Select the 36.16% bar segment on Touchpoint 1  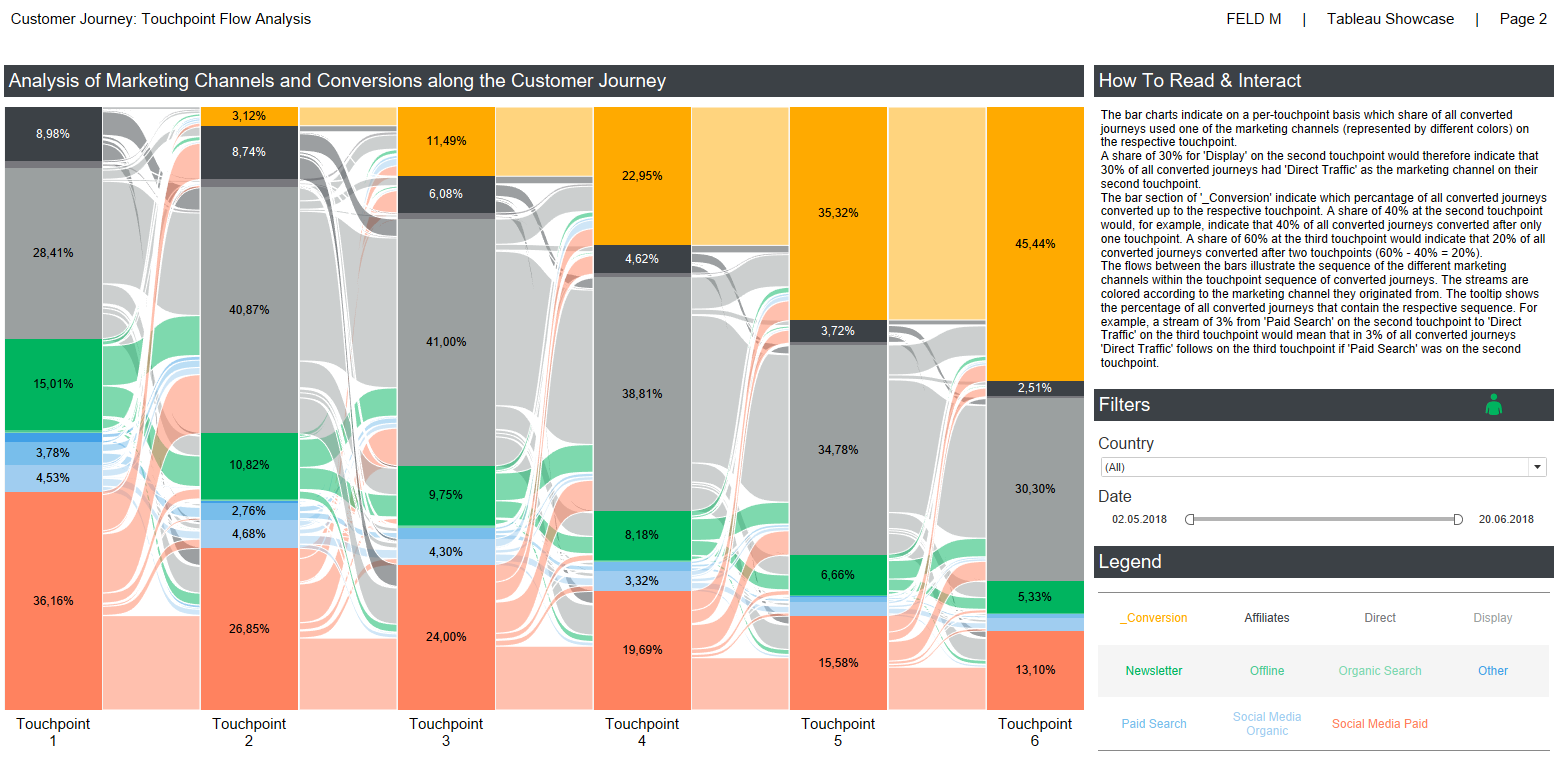pos(52,600)
